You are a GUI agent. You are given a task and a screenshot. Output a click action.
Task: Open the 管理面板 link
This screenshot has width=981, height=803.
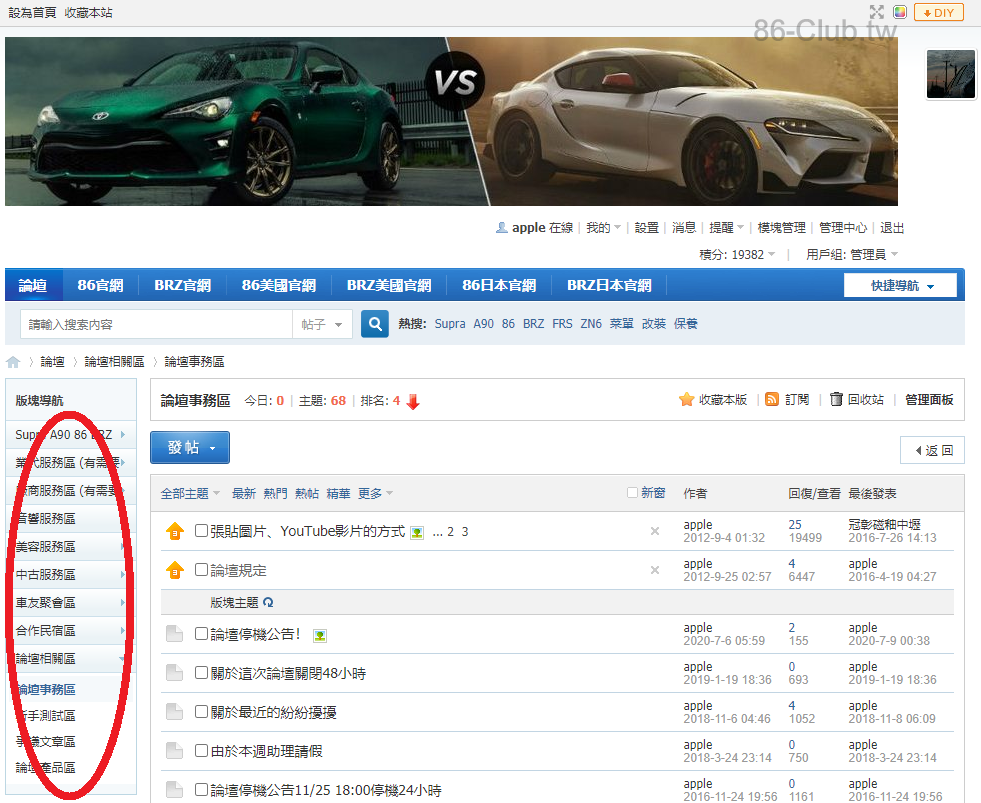click(x=929, y=399)
